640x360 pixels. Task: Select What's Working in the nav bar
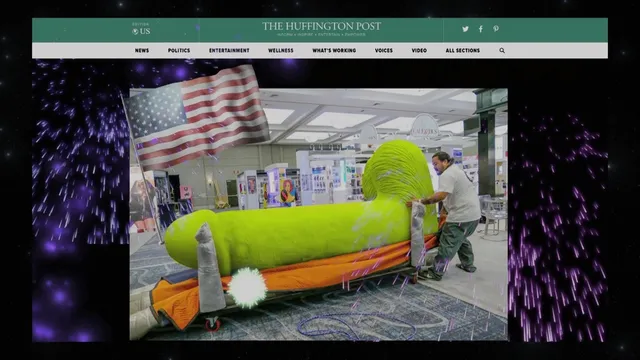click(334, 51)
